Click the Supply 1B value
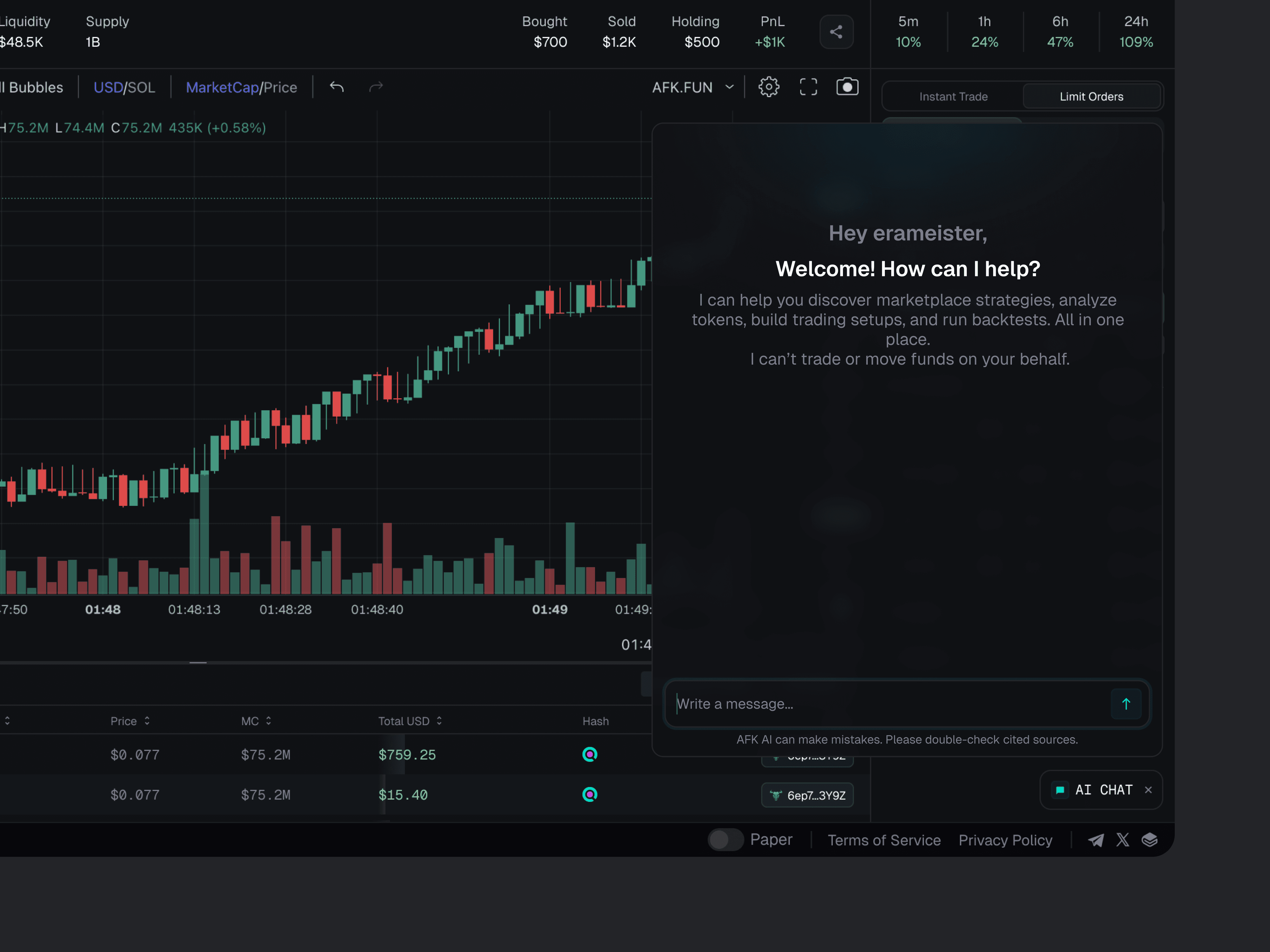1270x952 pixels. (92, 42)
